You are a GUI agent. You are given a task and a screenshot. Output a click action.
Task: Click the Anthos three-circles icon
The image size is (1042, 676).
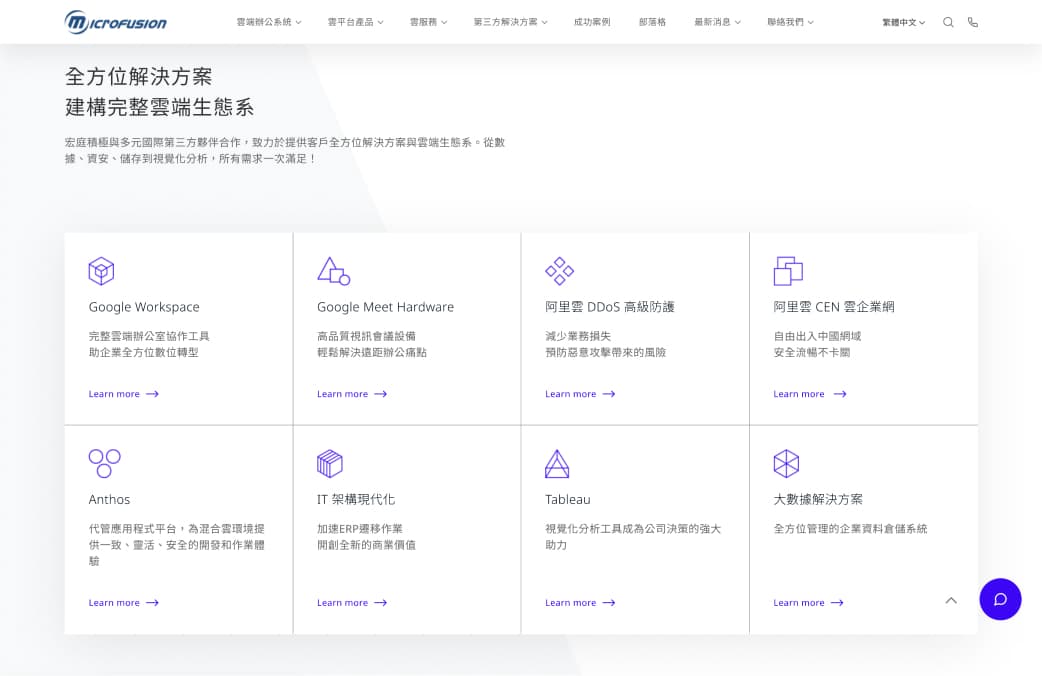coord(104,463)
